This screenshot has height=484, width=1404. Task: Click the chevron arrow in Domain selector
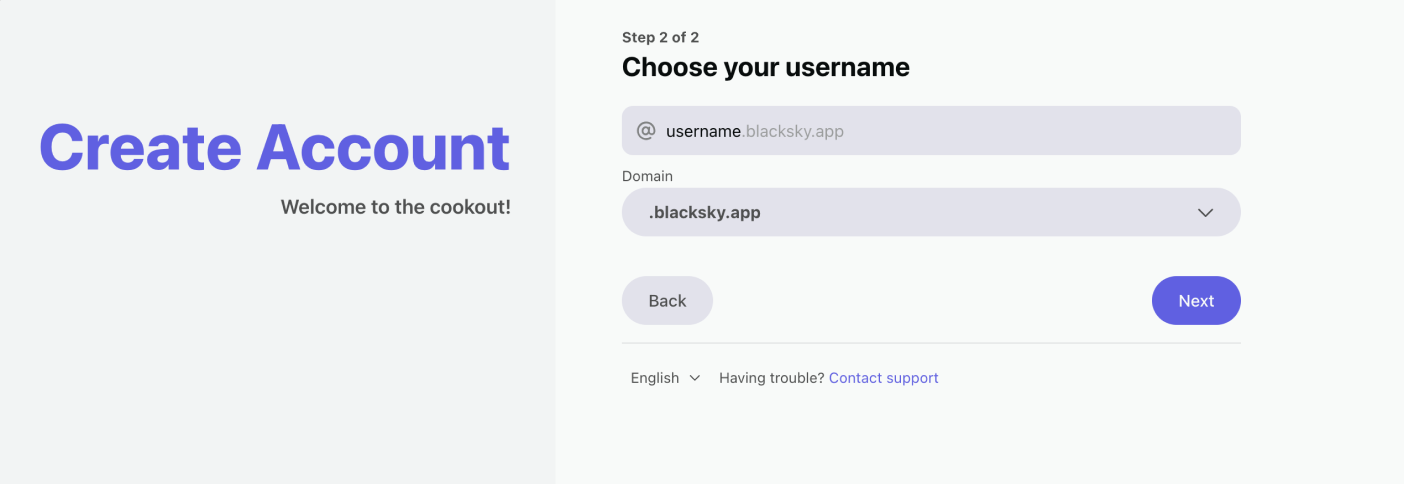point(1205,213)
